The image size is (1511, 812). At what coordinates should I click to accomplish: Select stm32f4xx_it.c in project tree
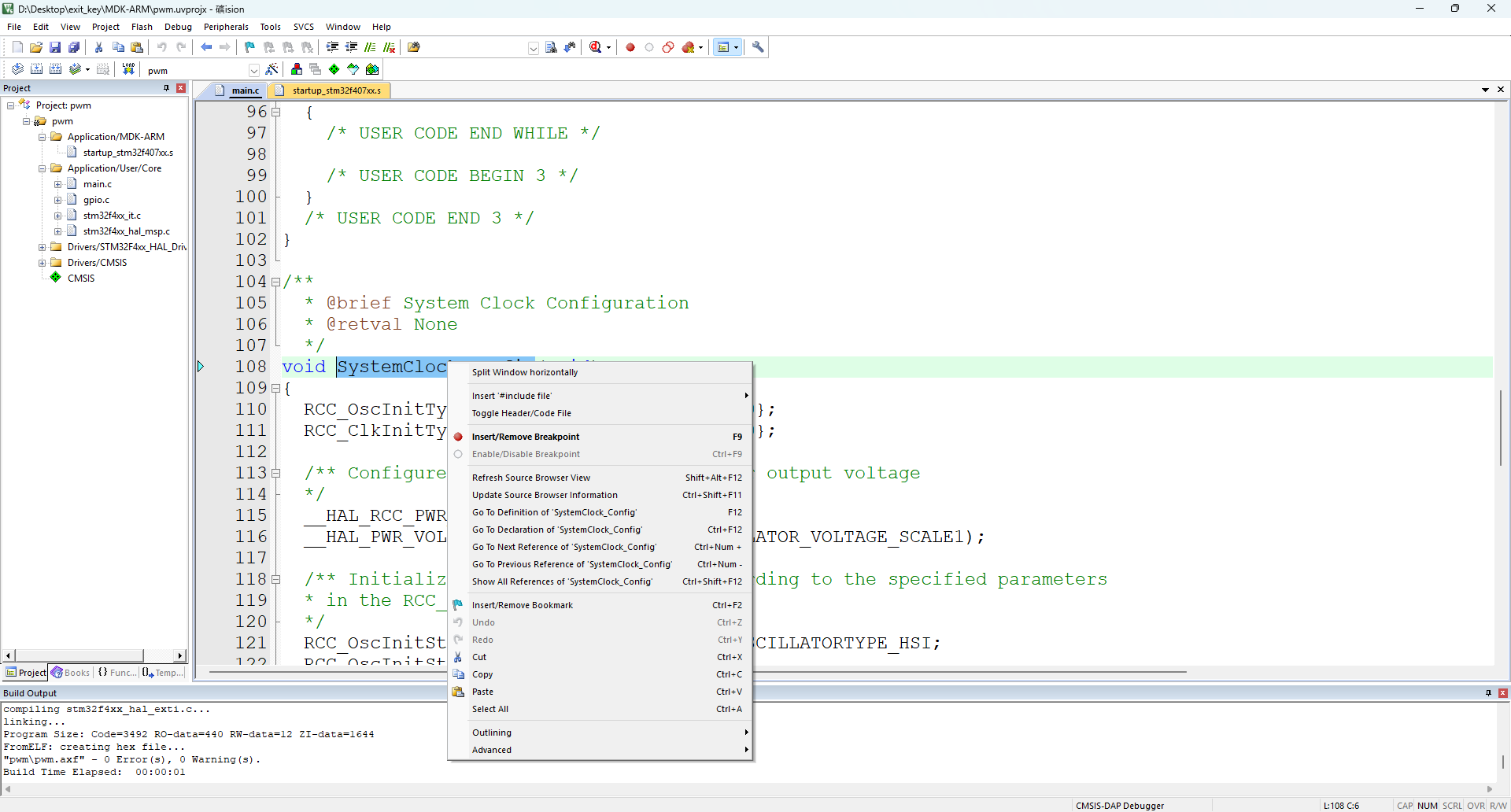click(112, 216)
